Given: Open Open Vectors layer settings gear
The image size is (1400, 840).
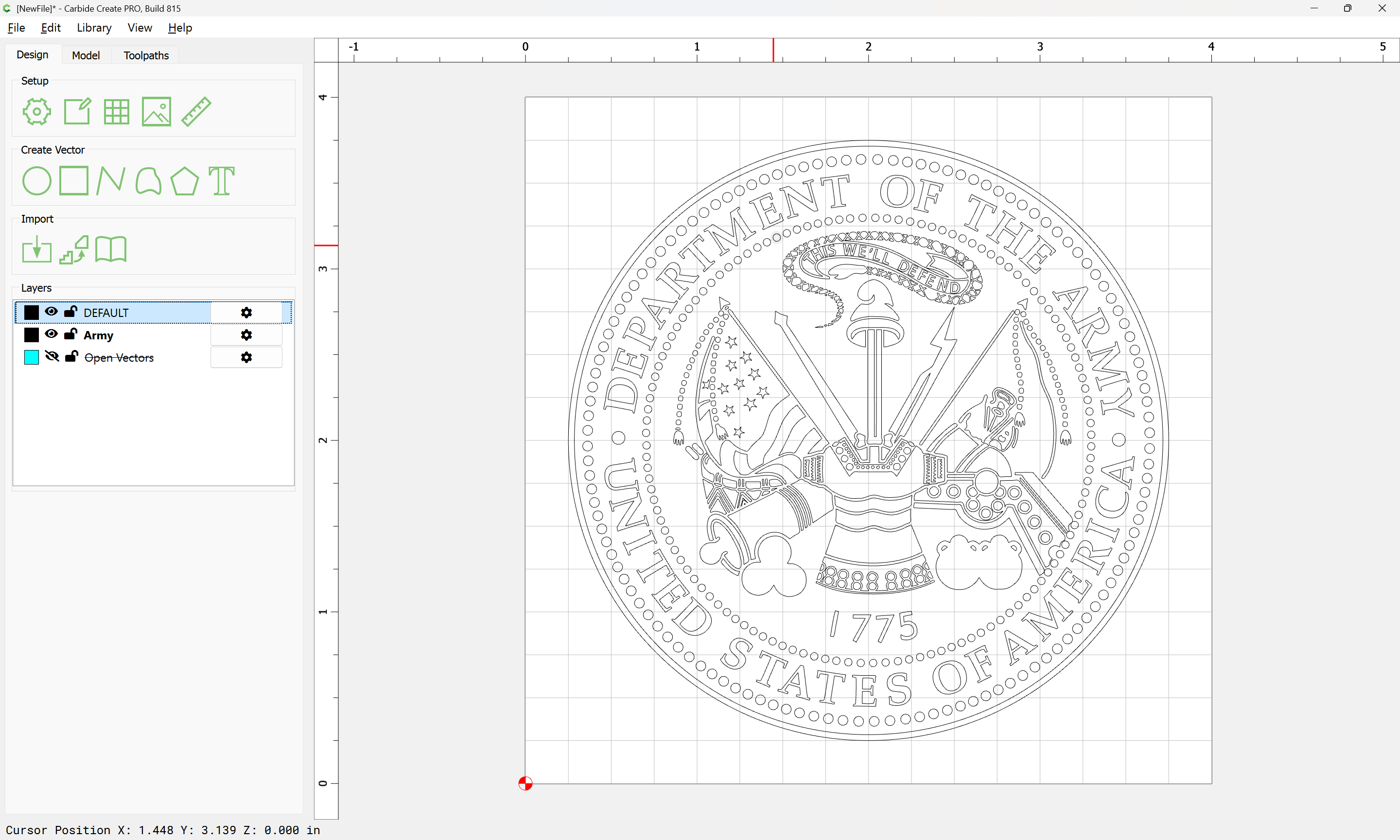Looking at the screenshot, I should [246, 357].
